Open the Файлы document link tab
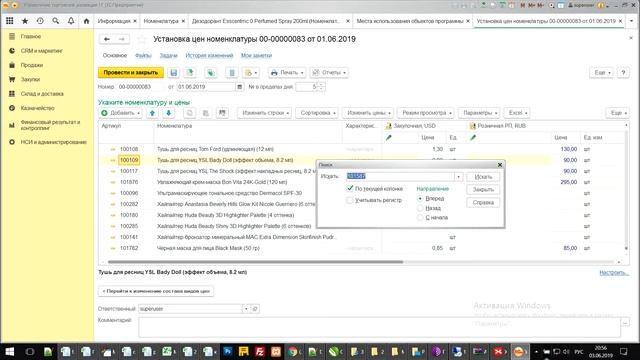Screen dimensions: 640x360 point(143,56)
